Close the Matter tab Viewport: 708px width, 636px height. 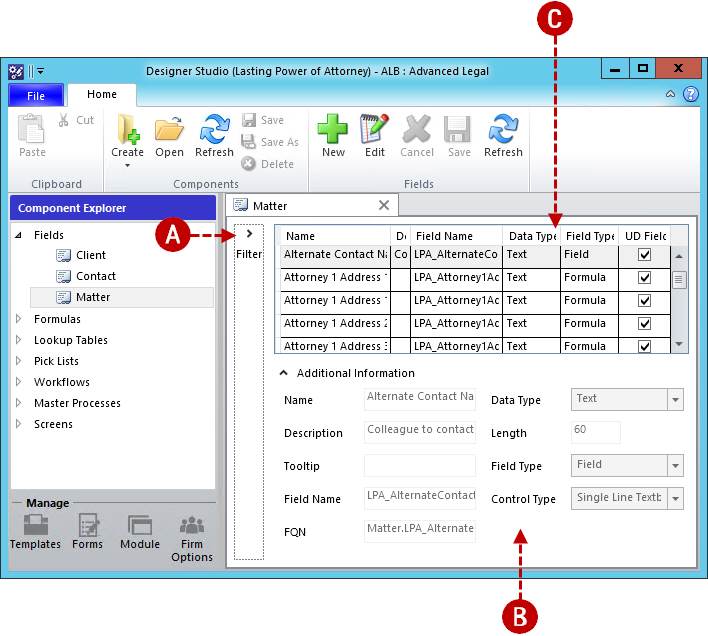pyautogui.click(x=383, y=206)
